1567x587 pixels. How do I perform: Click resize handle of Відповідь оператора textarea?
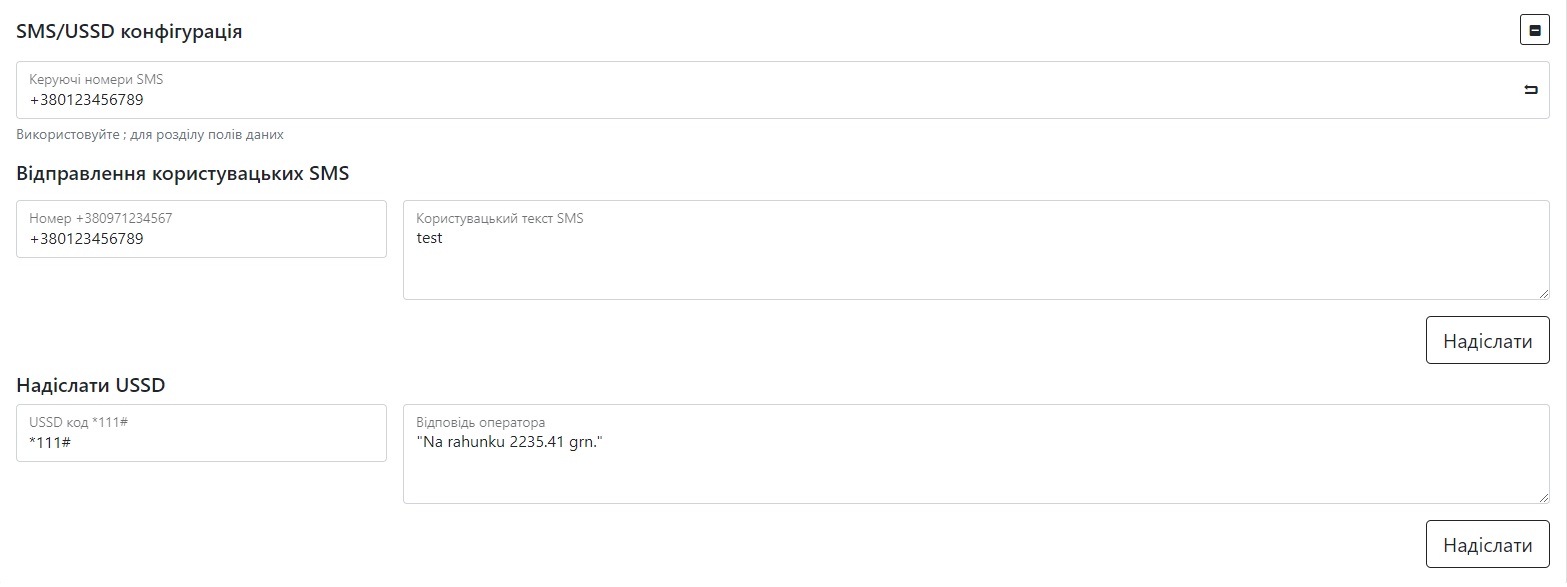click(x=1543, y=497)
